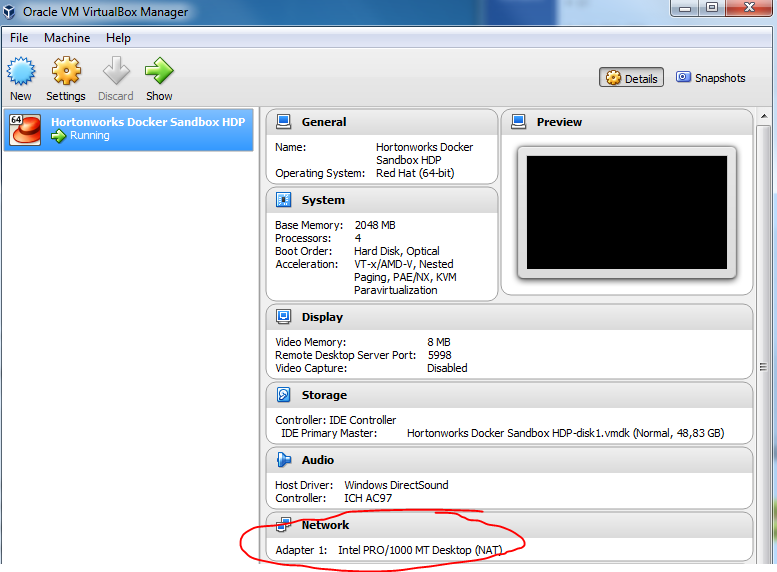The width and height of the screenshot is (777, 572).
Task: Click 'Controller: IDE Controller' storage line
Action: tap(335, 420)
